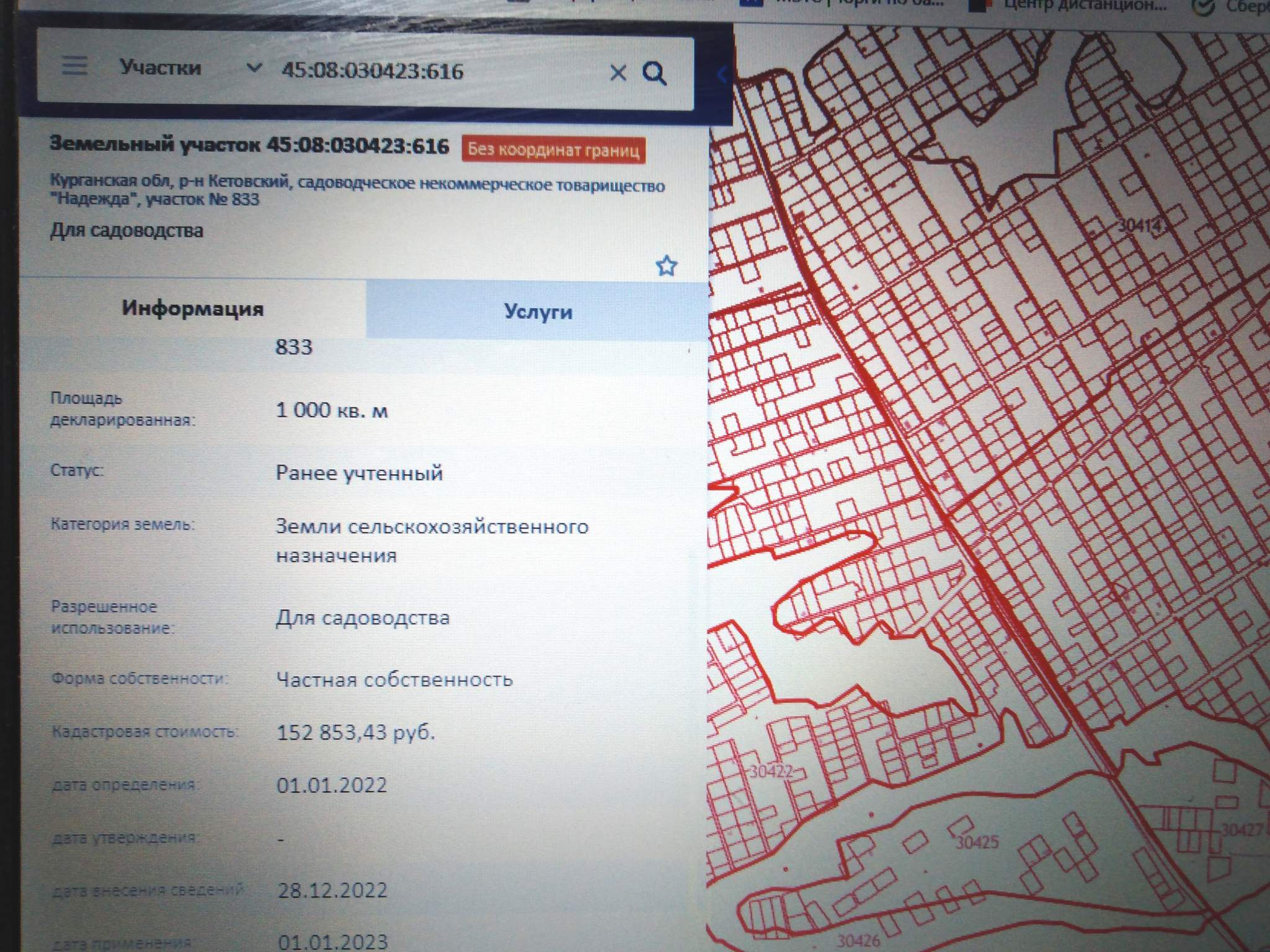This screenshot has height=952, width=1270.
Task: Click the Категория земель label
Action: [123, 524]
